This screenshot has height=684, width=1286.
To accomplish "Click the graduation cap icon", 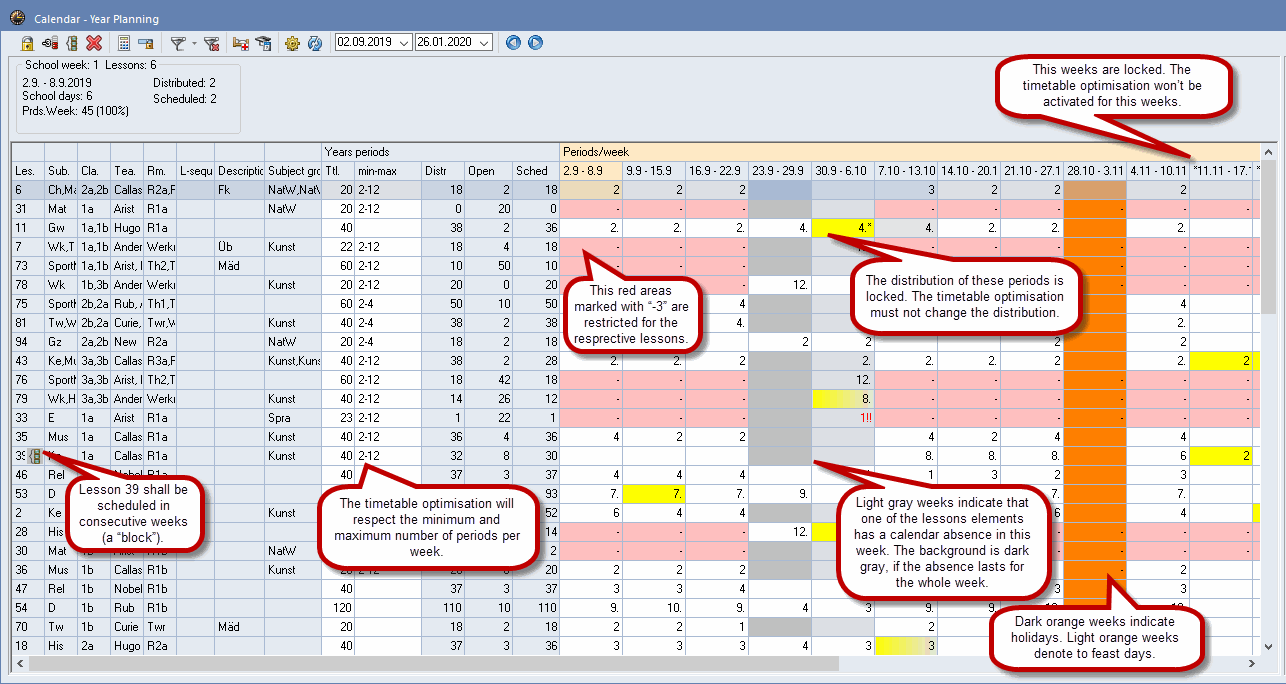I will point(263,43).
